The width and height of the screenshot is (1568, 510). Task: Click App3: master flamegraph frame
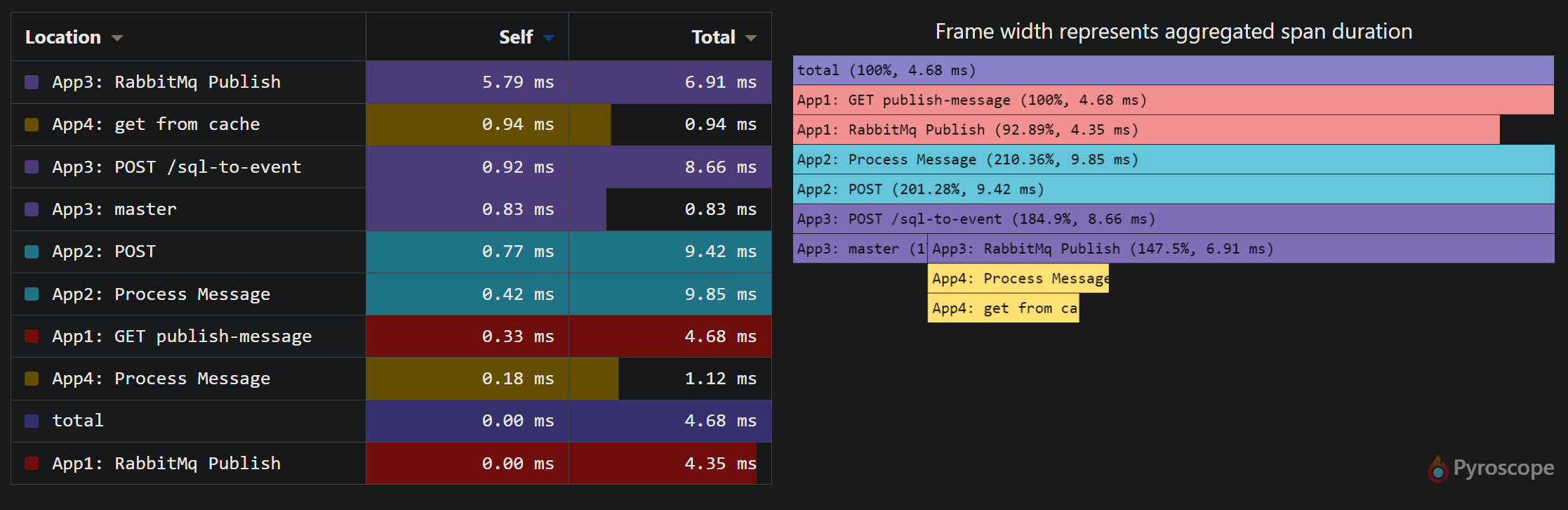point(860,249)
